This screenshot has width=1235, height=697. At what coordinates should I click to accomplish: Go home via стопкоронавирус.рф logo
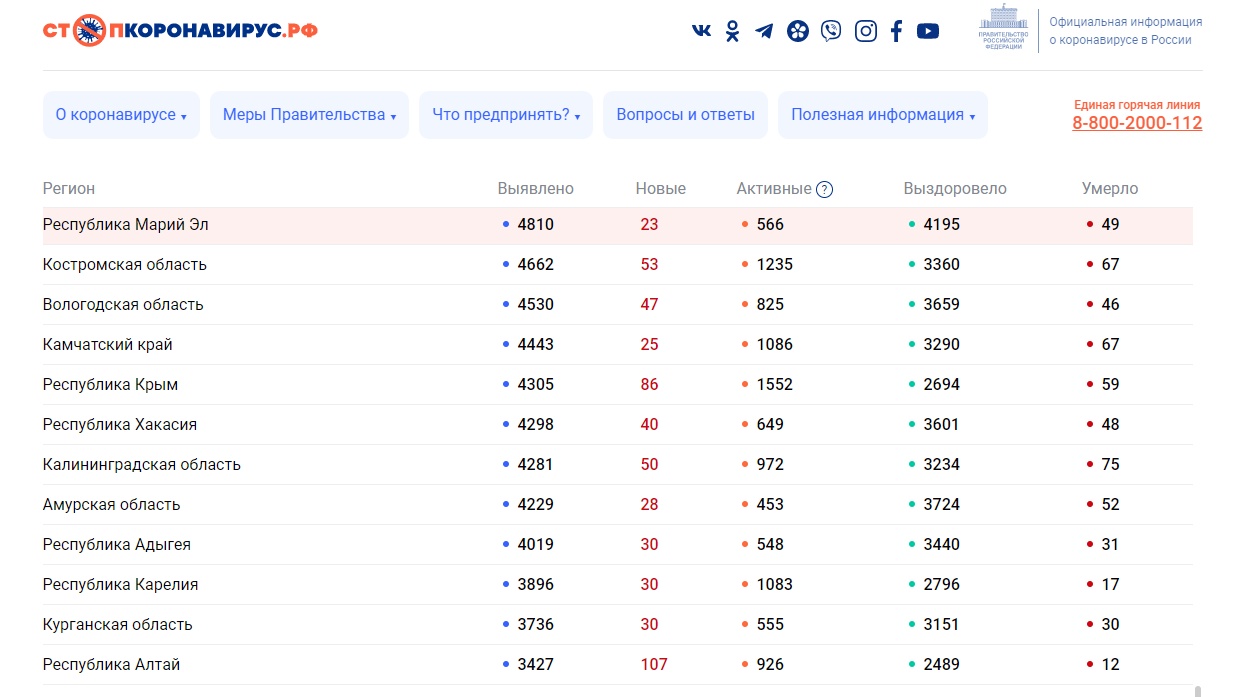181,31
